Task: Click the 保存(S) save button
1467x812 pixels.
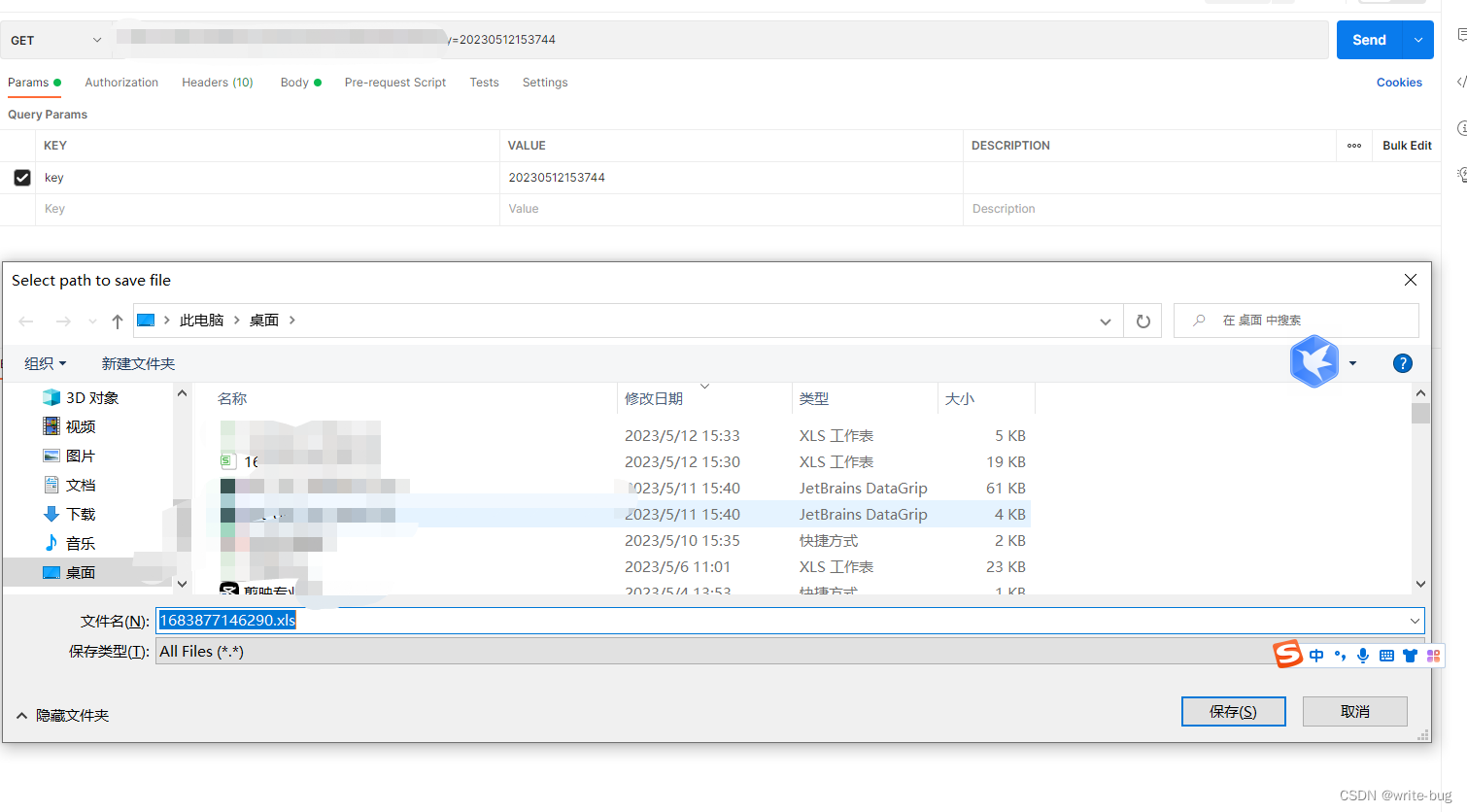Action: point(1233,711)
